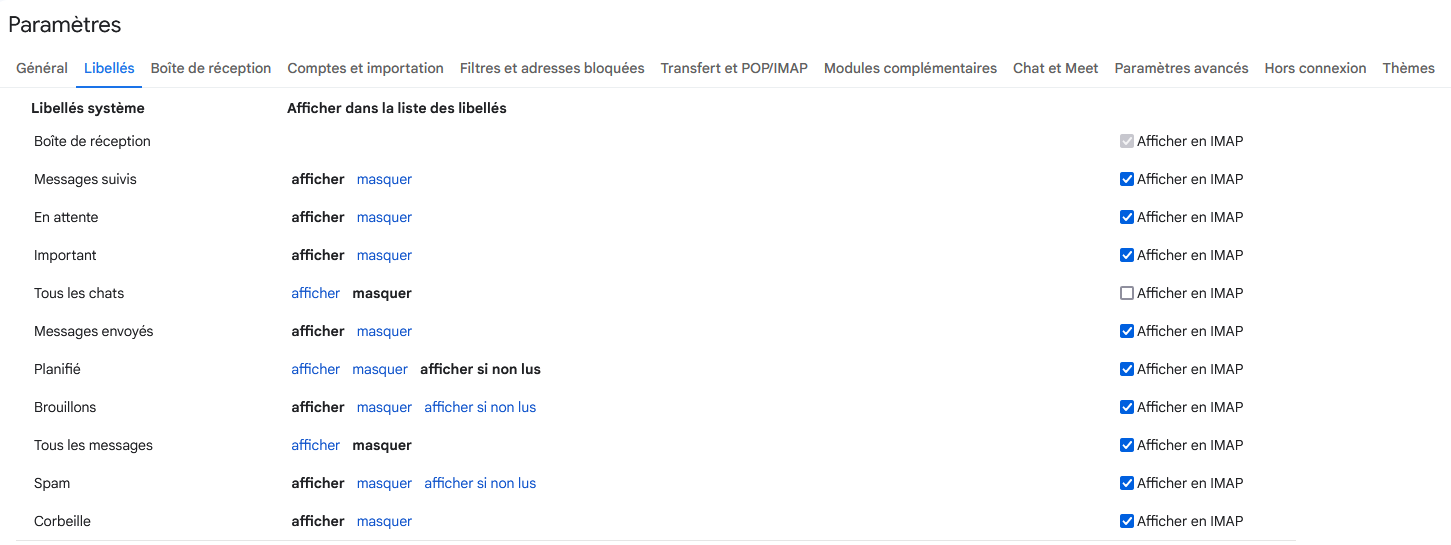Image resolution: width=1451 pixels, height=545 pixels.
Task: Open Comptes et importation tab
Action: click(365, 68)
